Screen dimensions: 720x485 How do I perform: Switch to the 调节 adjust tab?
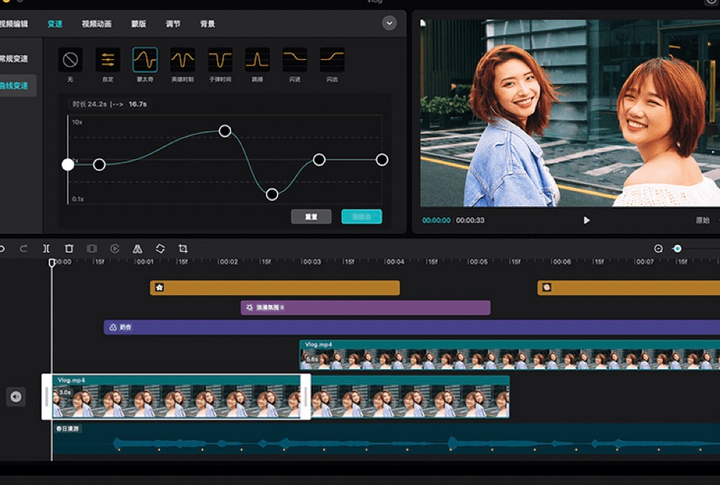pos(173,24)
